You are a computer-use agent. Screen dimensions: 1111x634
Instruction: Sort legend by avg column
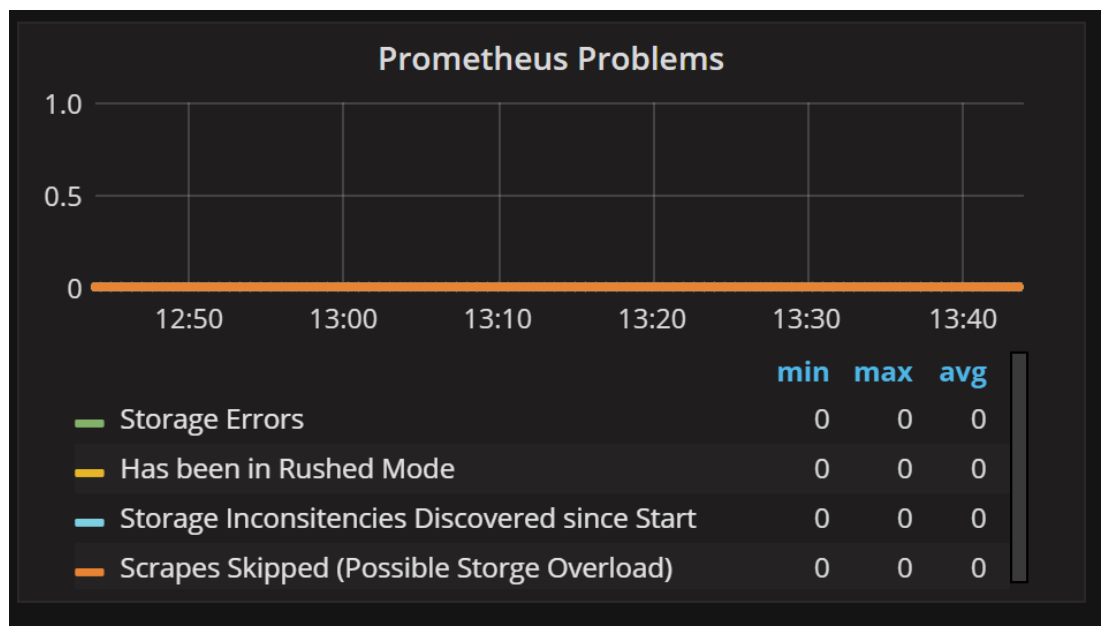pyautogui.click(x=962, y=373)
